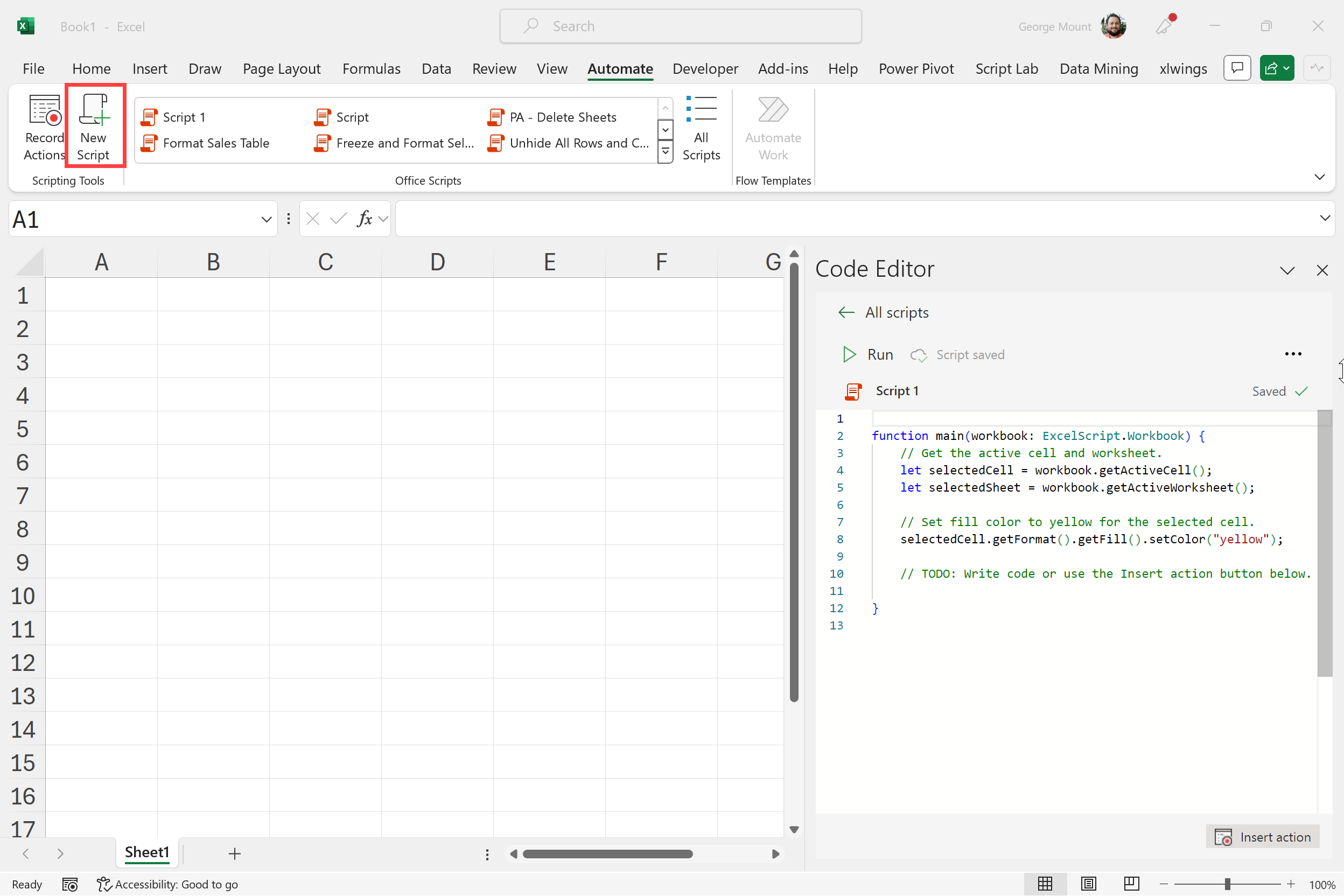1344x896 pixels.
Task: Switch to Page Layout view
Action: point(1089,884)
